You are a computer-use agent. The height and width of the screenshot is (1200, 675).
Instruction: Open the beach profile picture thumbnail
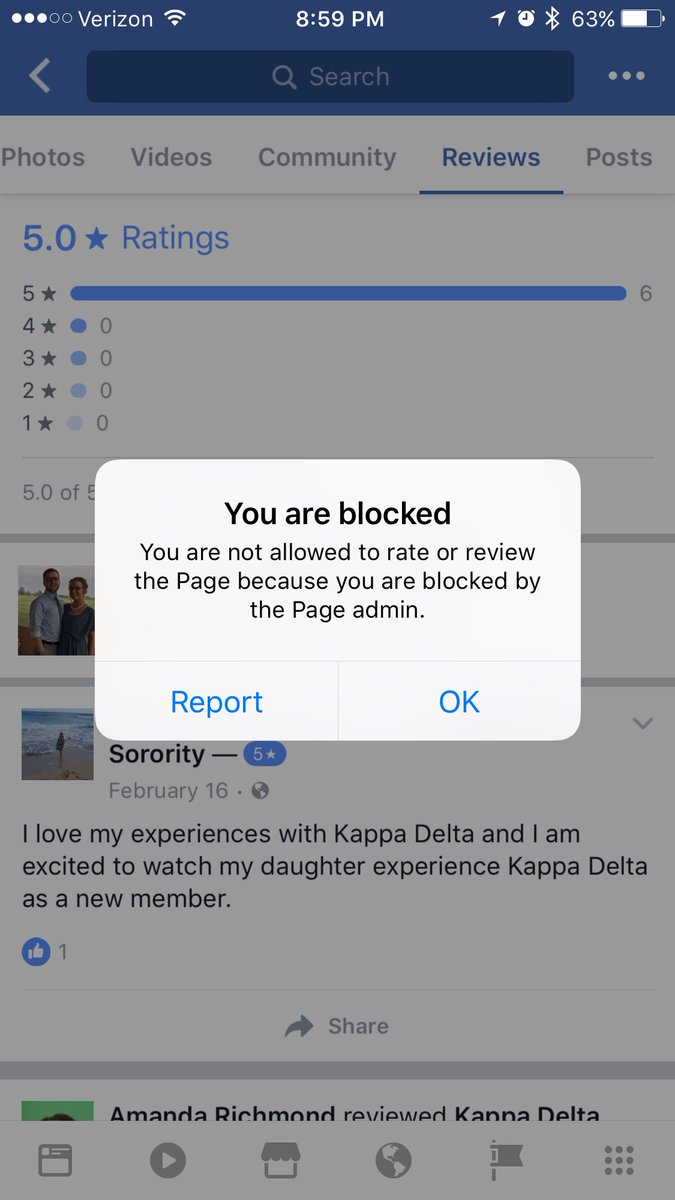click(57, 743)
